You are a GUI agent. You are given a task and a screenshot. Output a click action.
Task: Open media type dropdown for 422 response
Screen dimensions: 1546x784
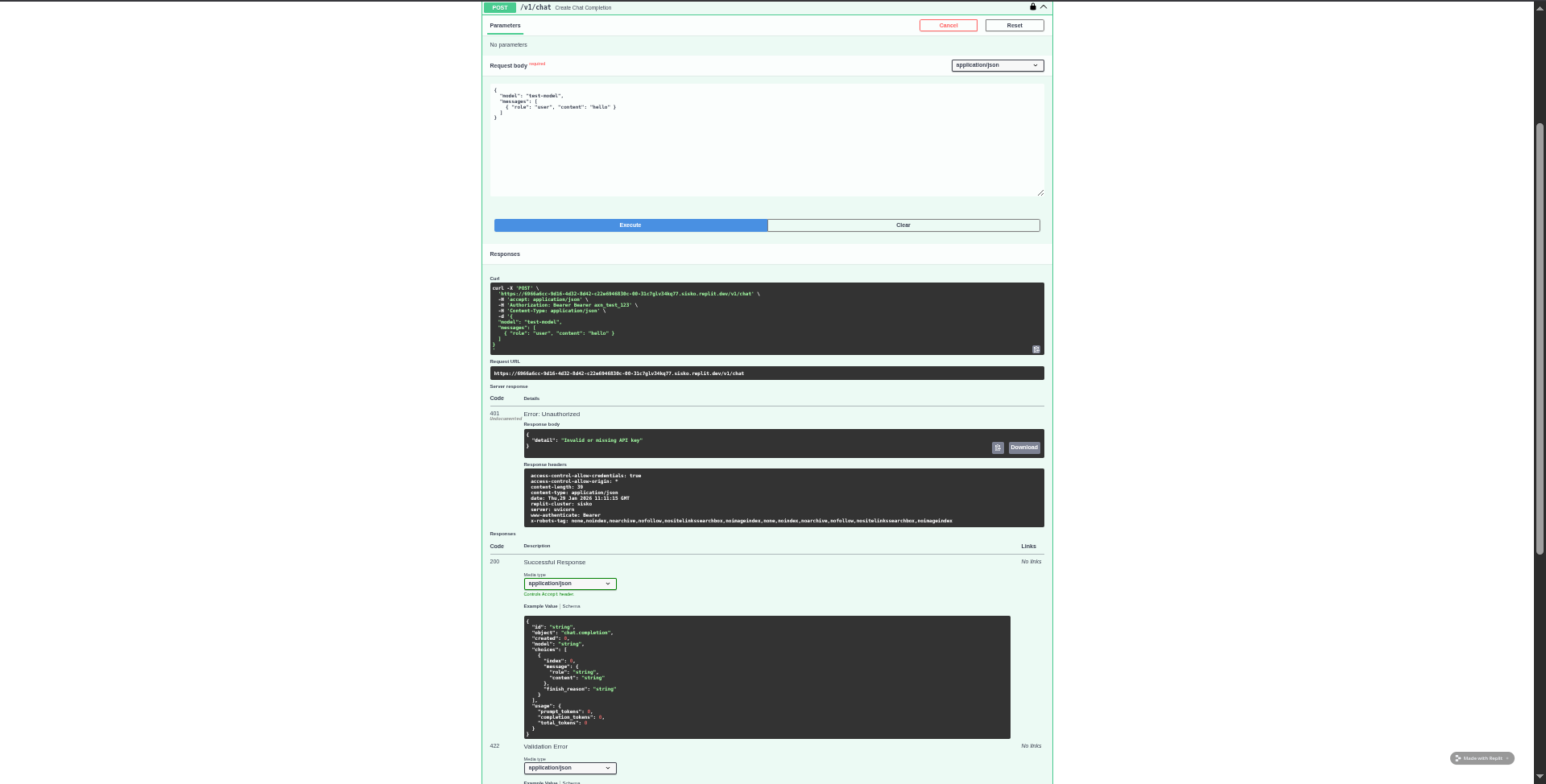569,768
